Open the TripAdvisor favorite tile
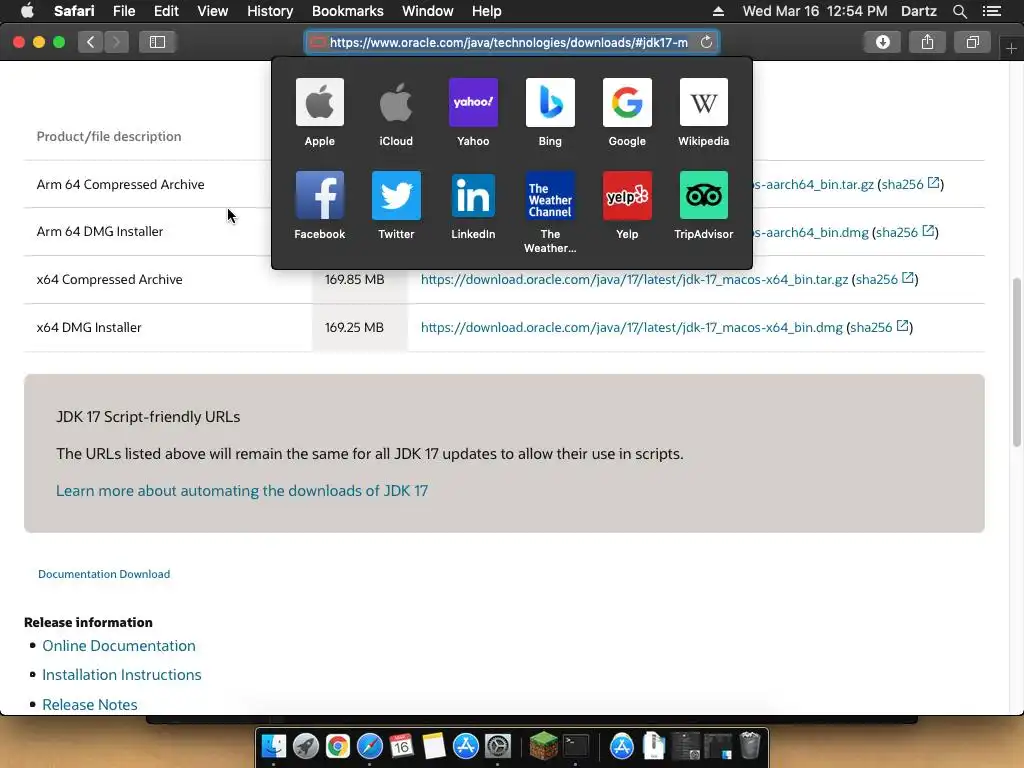This screenshot has width=1024, height=768. 703,195
